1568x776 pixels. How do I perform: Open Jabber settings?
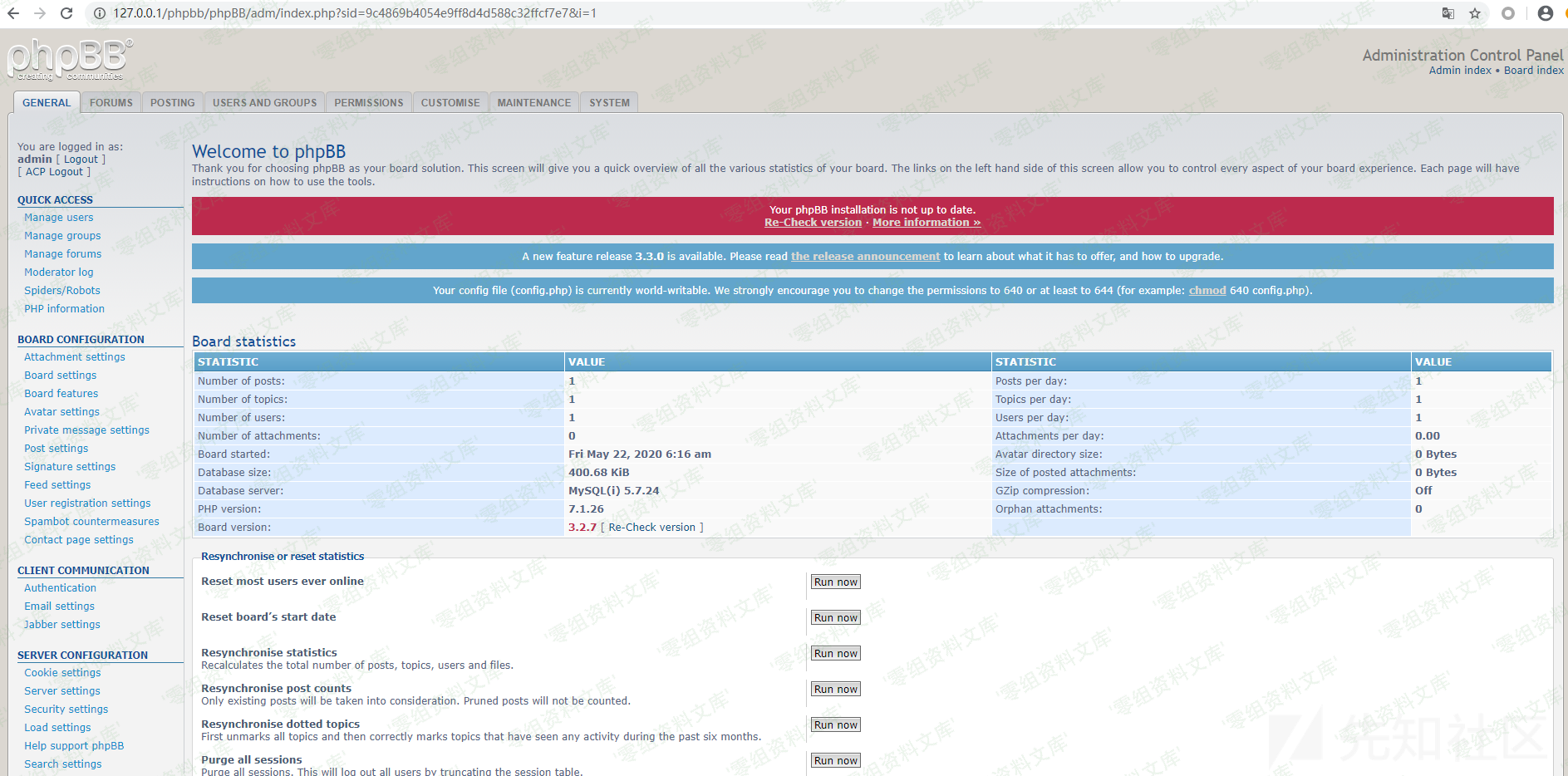click(x=62, y=625)
